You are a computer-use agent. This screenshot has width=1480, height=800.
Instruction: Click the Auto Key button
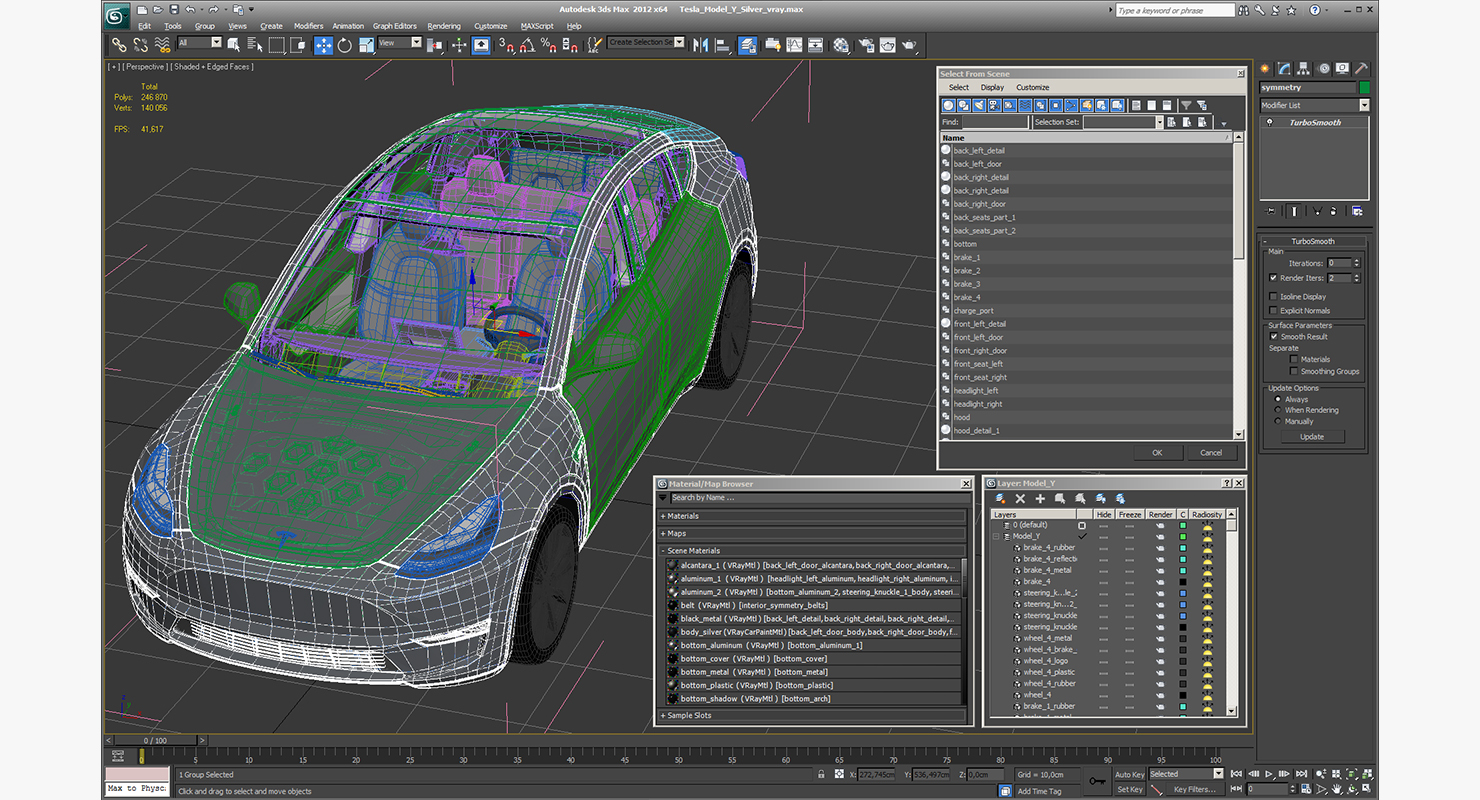tap(1130, 774)
